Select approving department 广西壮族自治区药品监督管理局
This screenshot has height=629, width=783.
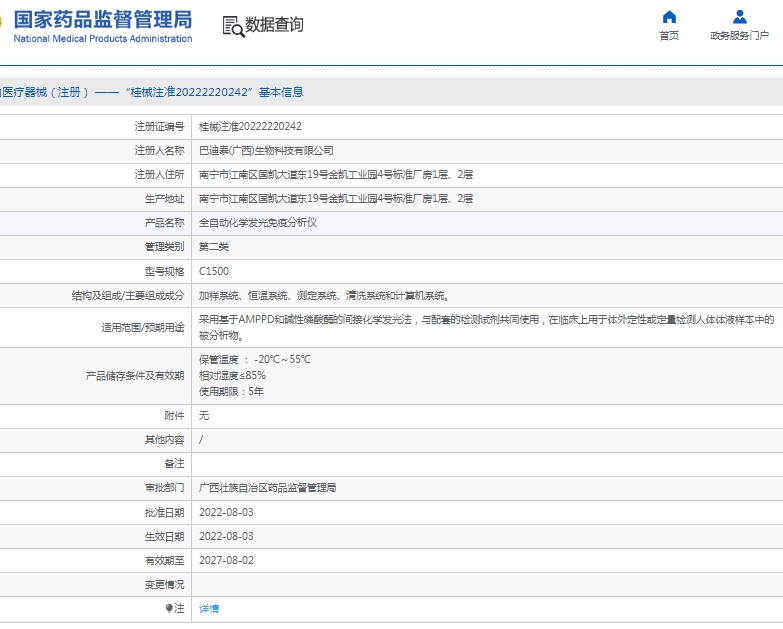pos(267,487)
